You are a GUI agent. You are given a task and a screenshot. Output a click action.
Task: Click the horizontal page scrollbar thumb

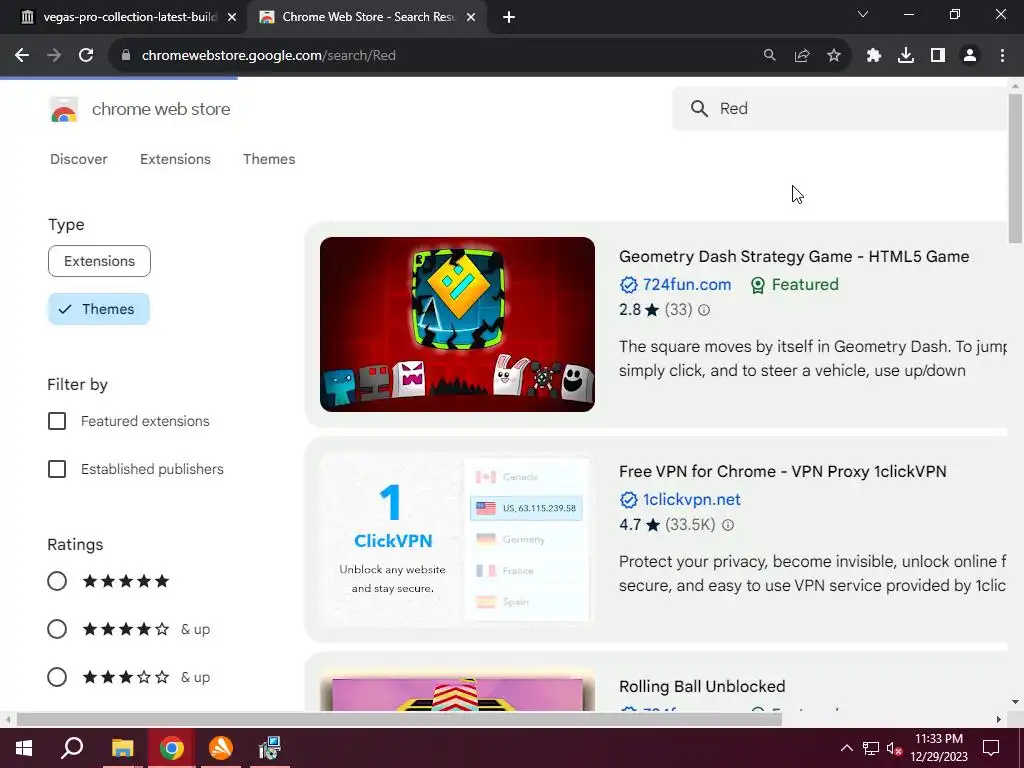399,720
